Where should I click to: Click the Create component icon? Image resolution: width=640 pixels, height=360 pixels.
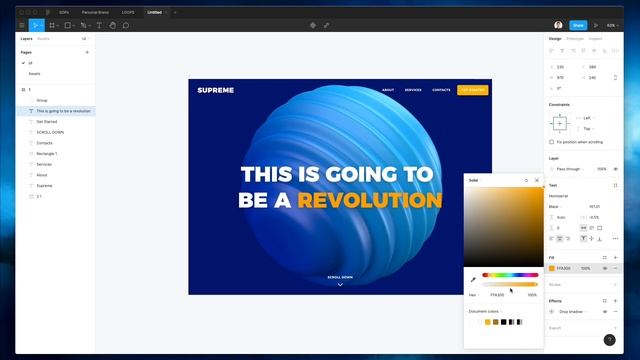[x=313, y=25]
